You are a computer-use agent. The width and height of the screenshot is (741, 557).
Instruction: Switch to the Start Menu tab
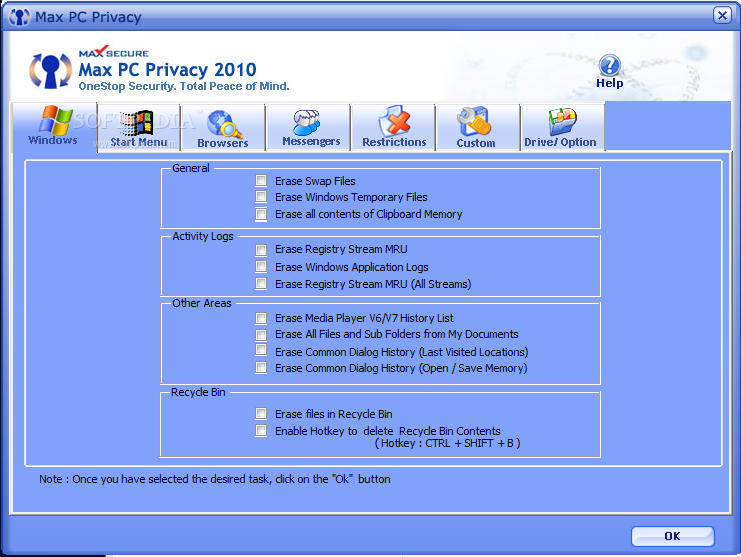point(138,128)
